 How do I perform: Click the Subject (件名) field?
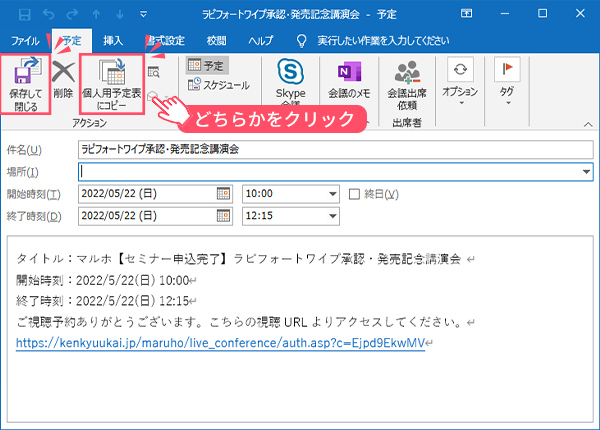point(336,149)
